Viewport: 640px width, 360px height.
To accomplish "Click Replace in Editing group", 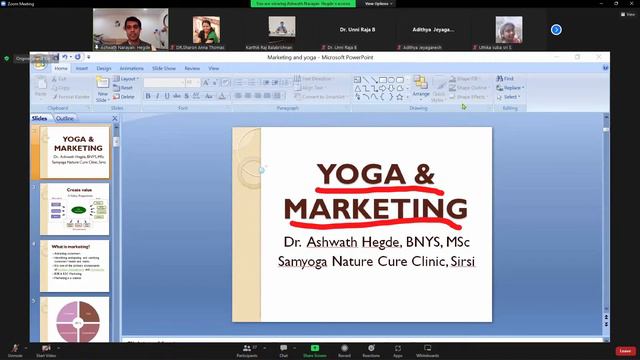I will (x=510, y=87).
